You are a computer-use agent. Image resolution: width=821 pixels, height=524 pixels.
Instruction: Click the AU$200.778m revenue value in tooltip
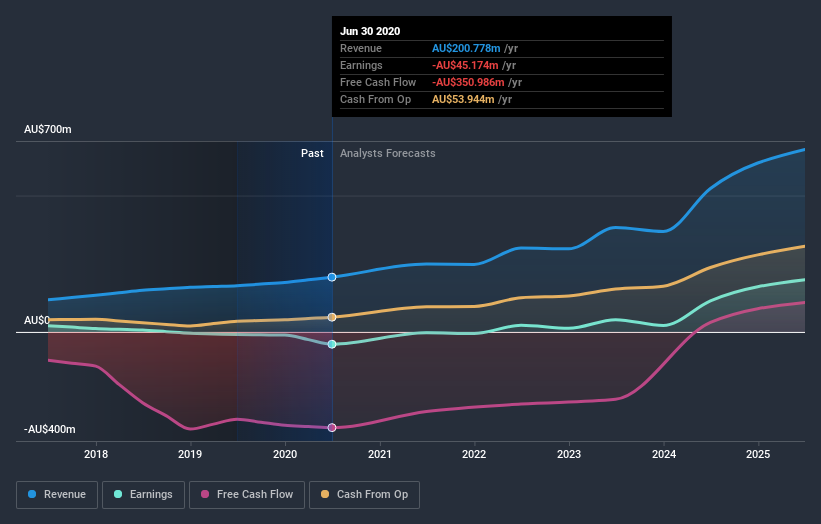pos(466,48)
